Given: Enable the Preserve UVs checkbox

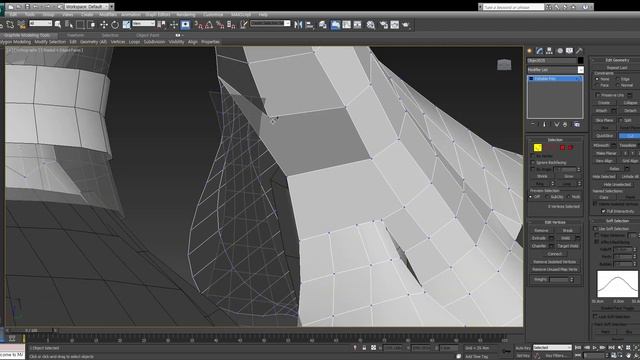Looking at the screenshot, I should (598, 95).
